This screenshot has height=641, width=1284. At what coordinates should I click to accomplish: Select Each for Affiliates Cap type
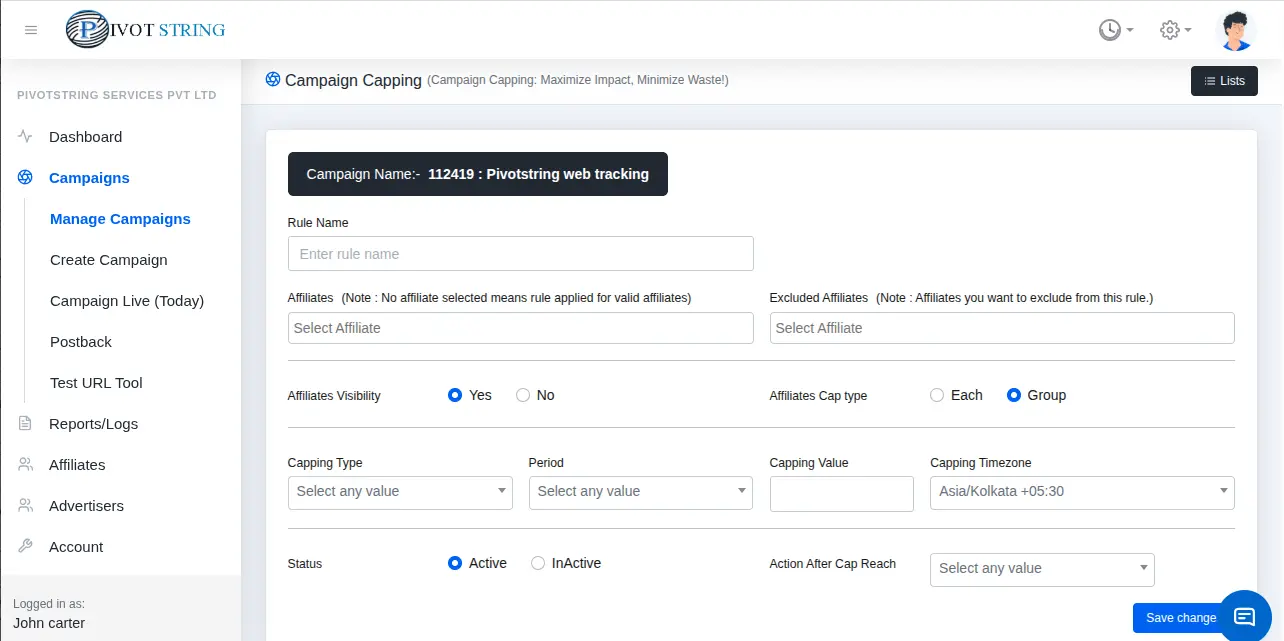tap(937, 395)
